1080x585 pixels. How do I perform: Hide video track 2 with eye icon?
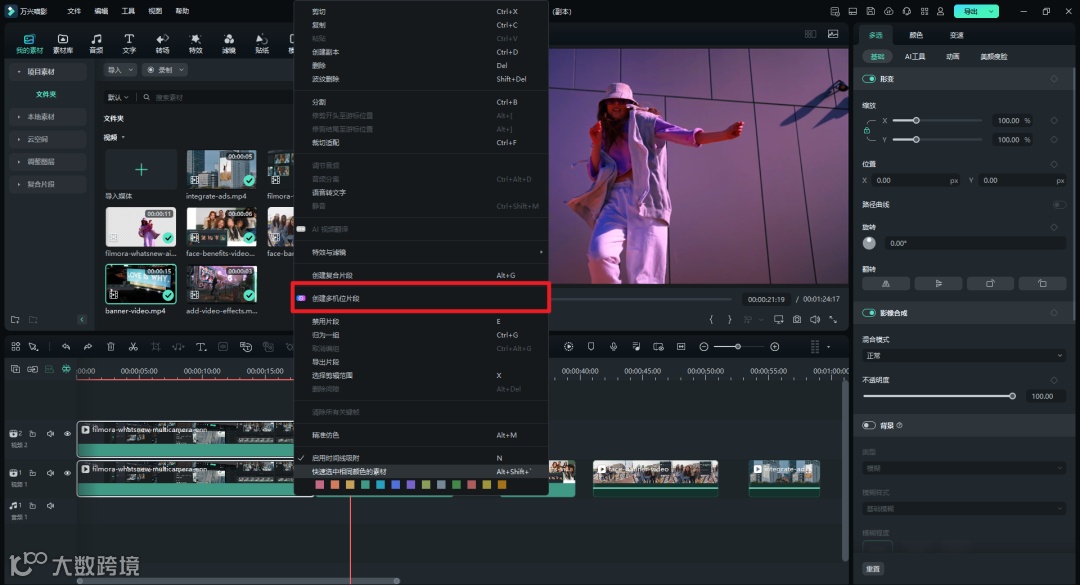pos(68,434)
